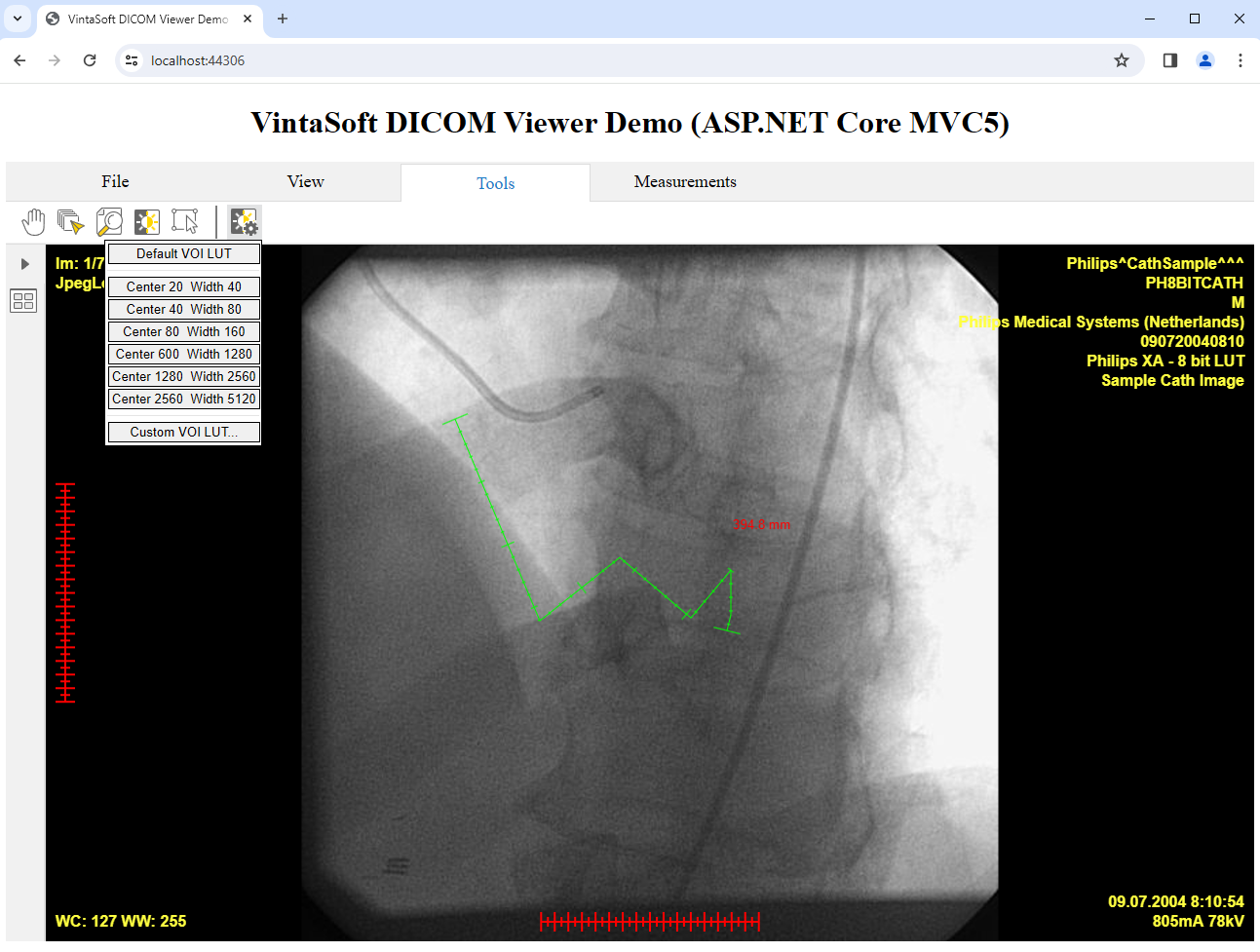Bookmark this page with star icon

[x=1122, y=60]
